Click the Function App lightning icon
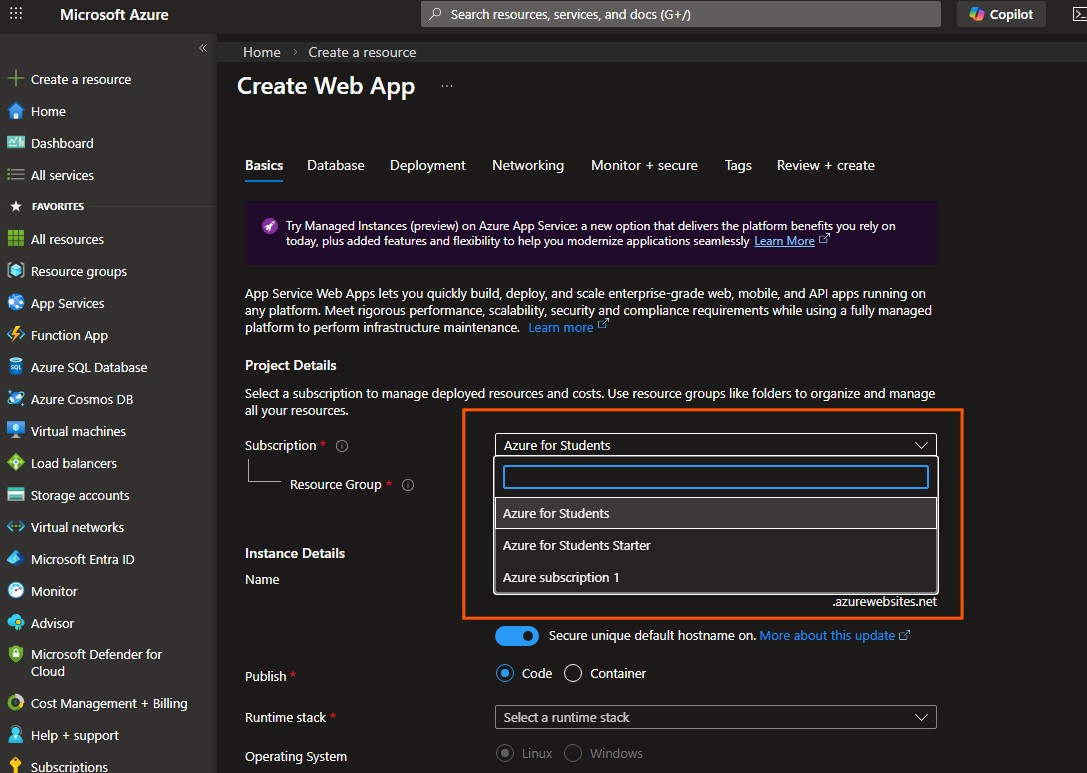Image resolution: width=1087 pixels, height=773 pixels. tap(15, 335)
